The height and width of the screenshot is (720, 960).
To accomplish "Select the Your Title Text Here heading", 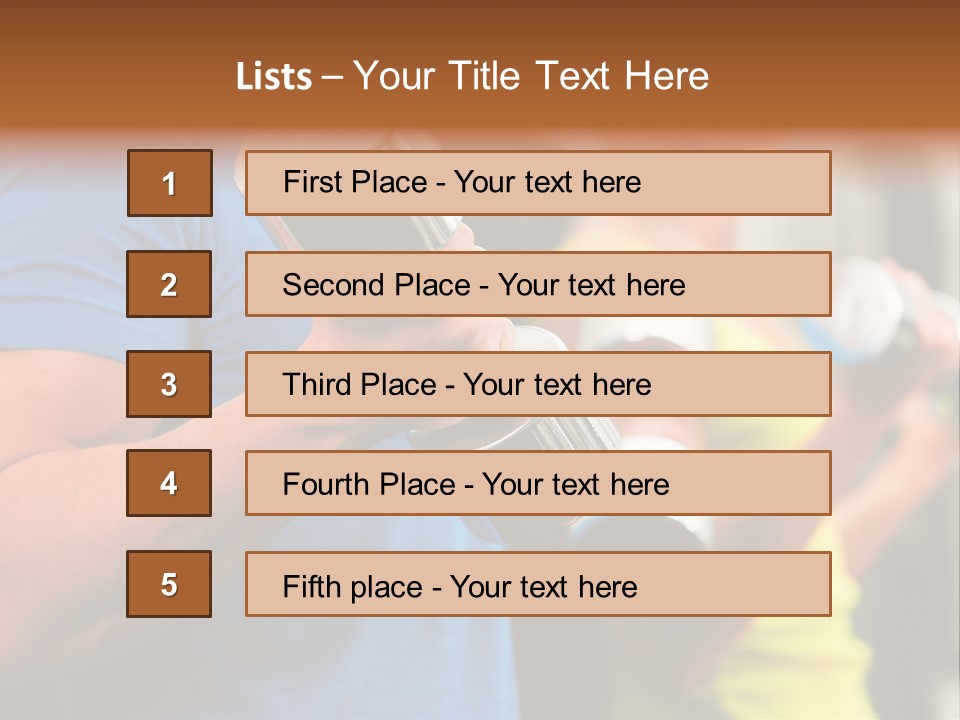I will (x=531, y=76).
